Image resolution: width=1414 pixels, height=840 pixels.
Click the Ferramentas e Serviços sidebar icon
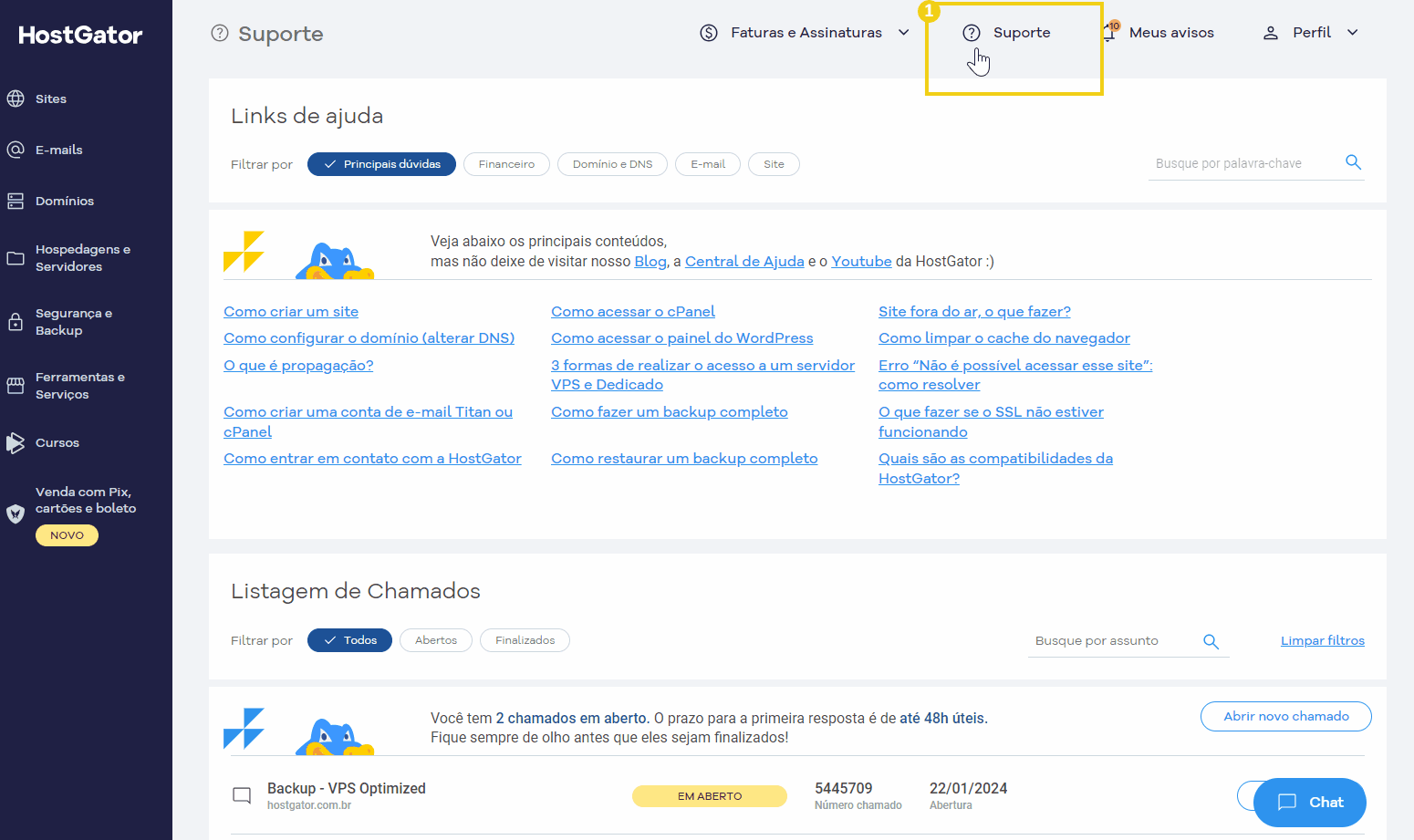click(16, 385)
